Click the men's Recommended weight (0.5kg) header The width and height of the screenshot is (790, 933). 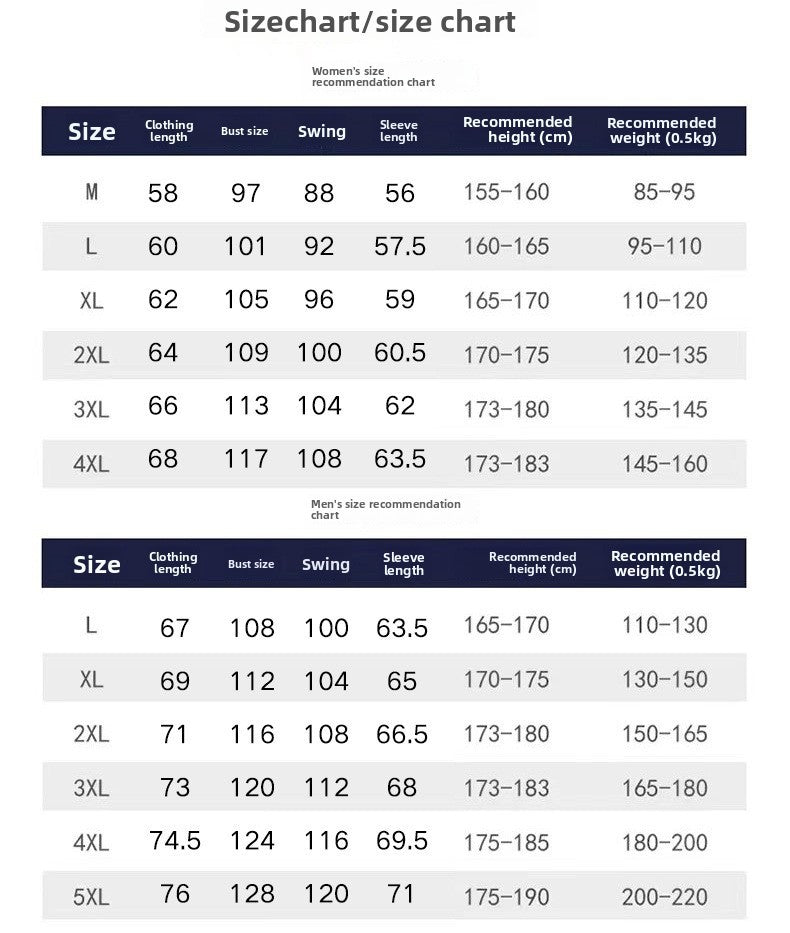coord(665,563)
